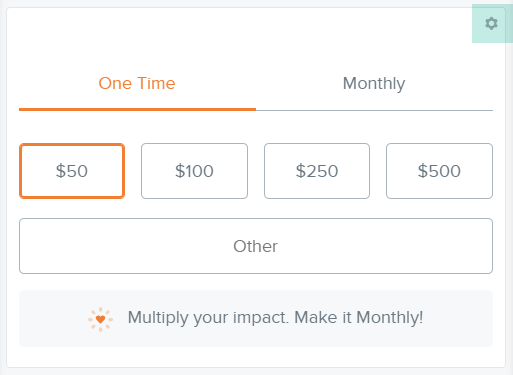Set gift frequency to Monthly
The image size is (513, 375).
pos(374,83)
